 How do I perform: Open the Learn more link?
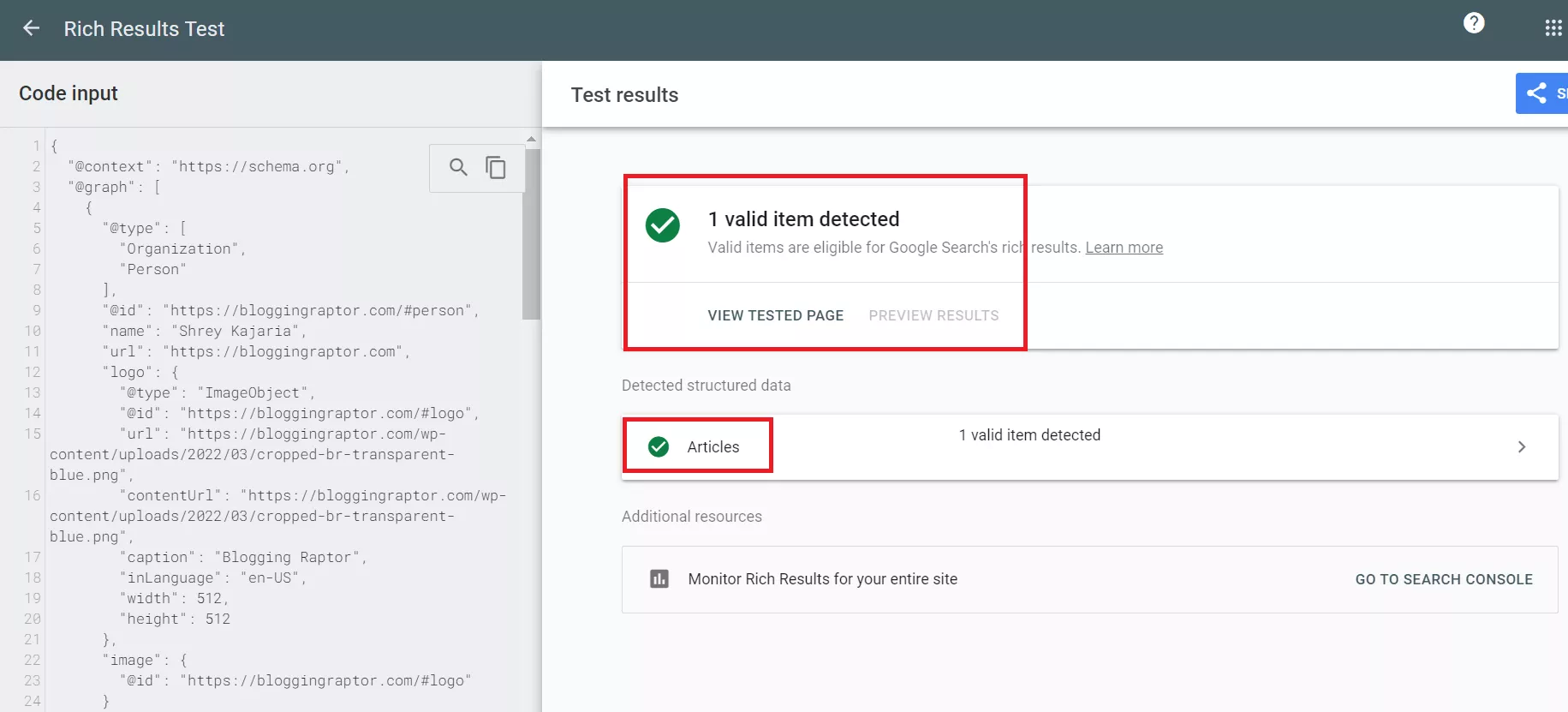[x=1124, y=248]
